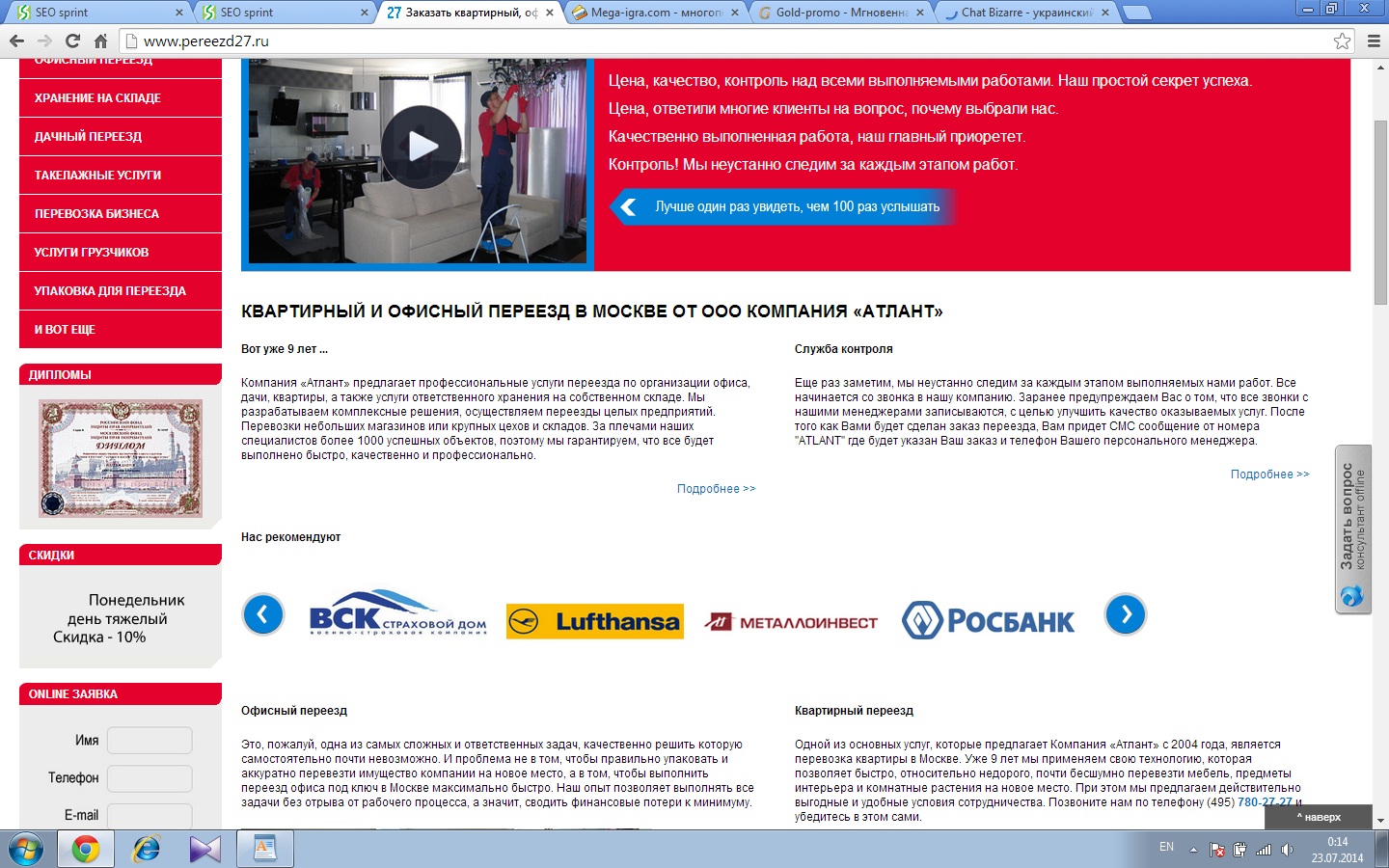Click the EN language indicator
Image resolution: width=1389 pixels, height=868 pixels.
point(1166,847)
